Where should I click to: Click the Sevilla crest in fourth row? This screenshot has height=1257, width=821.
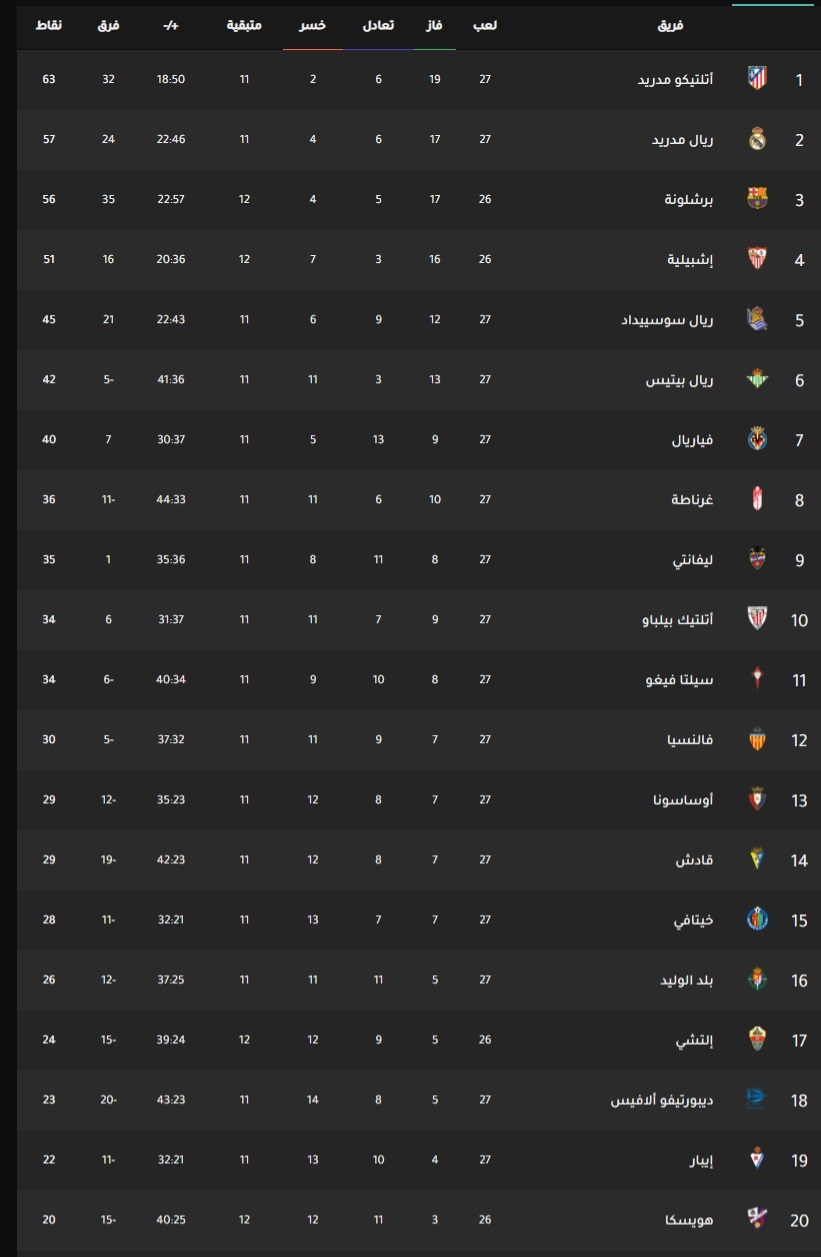757,259
